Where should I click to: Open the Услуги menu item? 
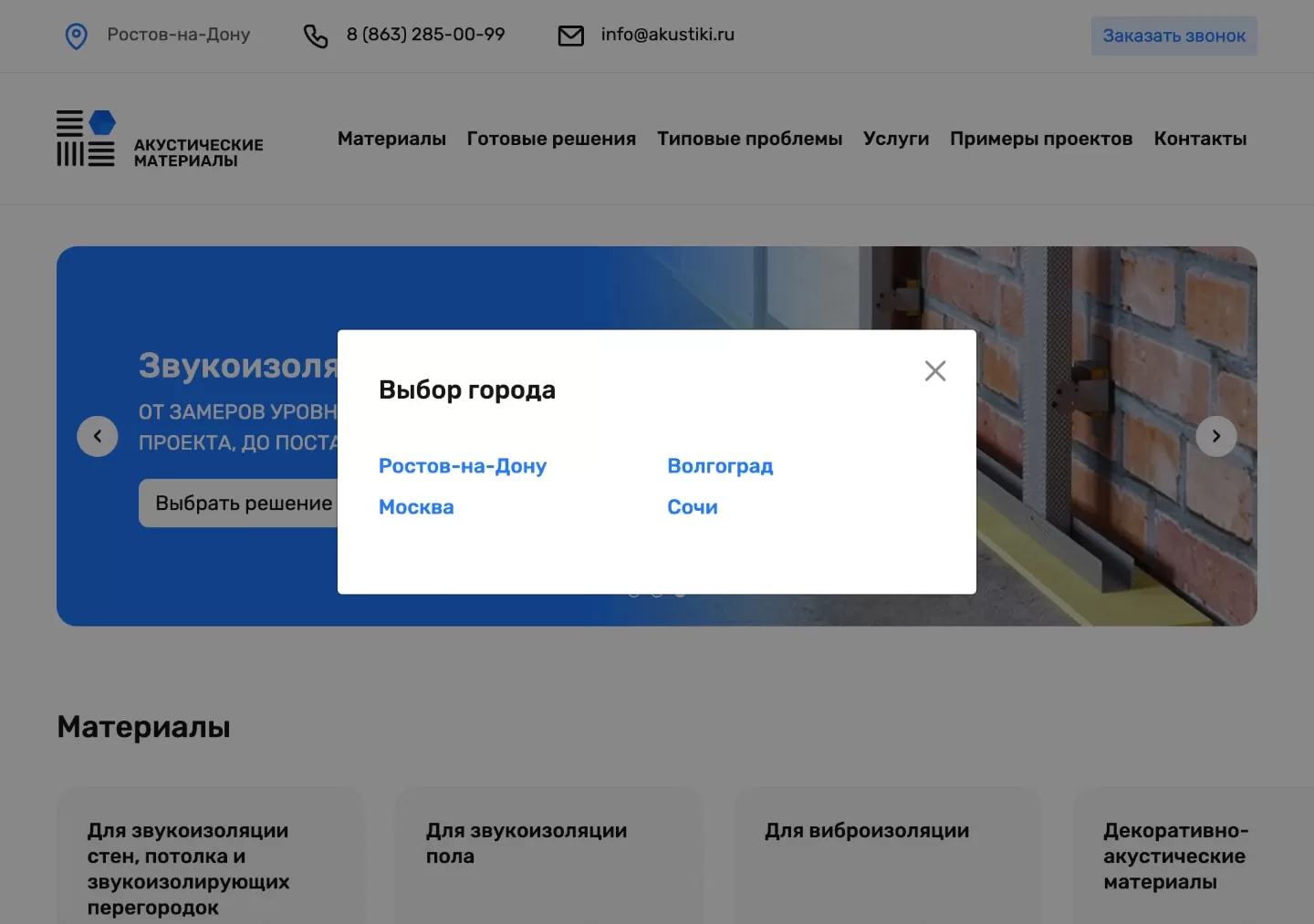[x=896, y=139]
